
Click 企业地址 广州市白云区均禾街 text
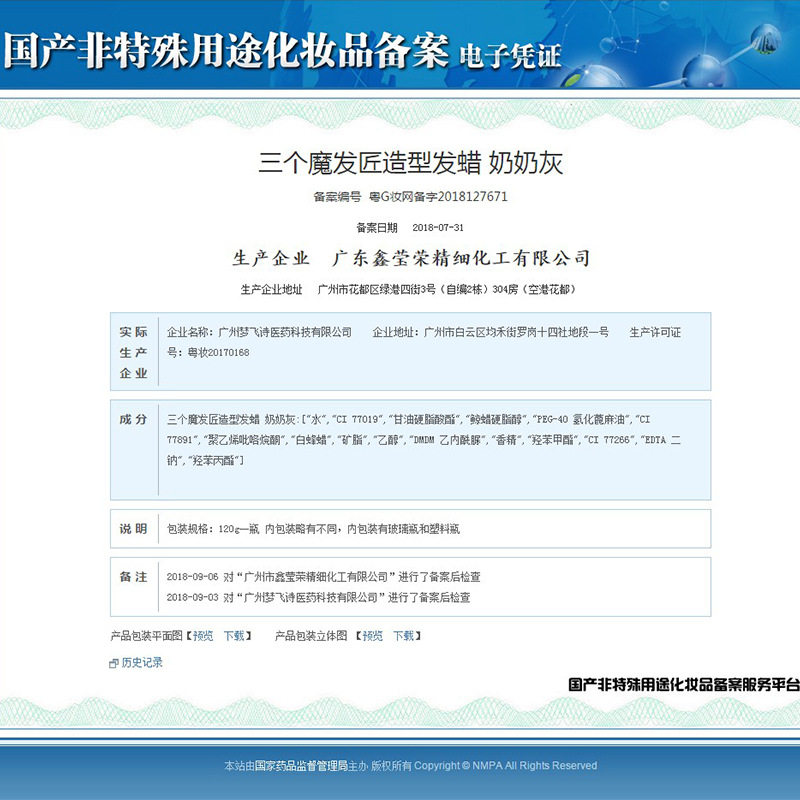tap(490, 332)
